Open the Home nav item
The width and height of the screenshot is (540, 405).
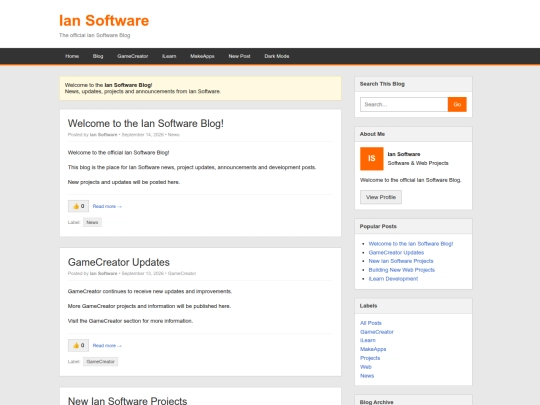click(72, 56)
